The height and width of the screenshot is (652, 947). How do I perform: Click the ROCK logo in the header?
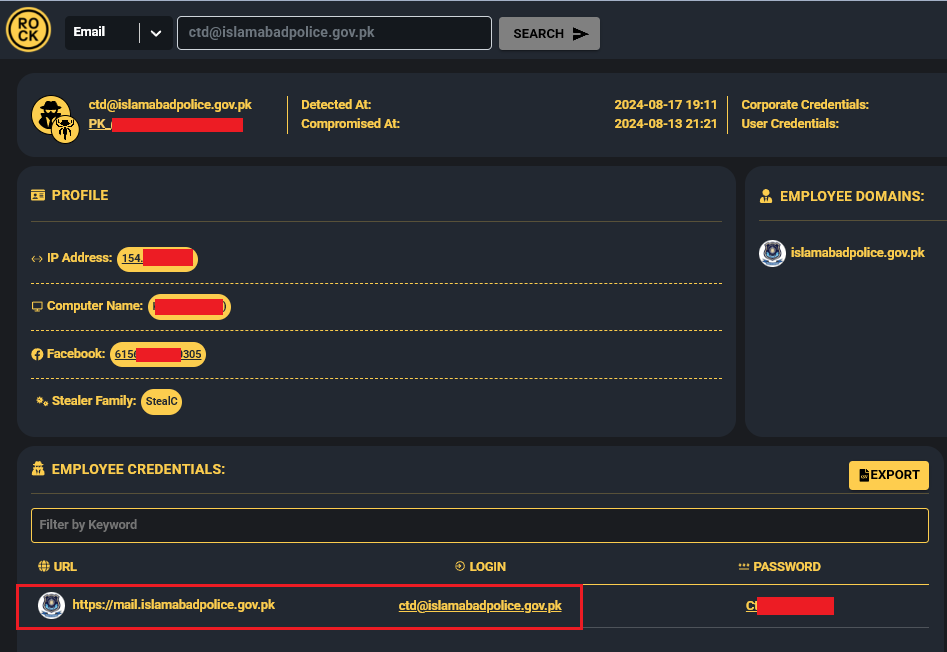(27, 31)
